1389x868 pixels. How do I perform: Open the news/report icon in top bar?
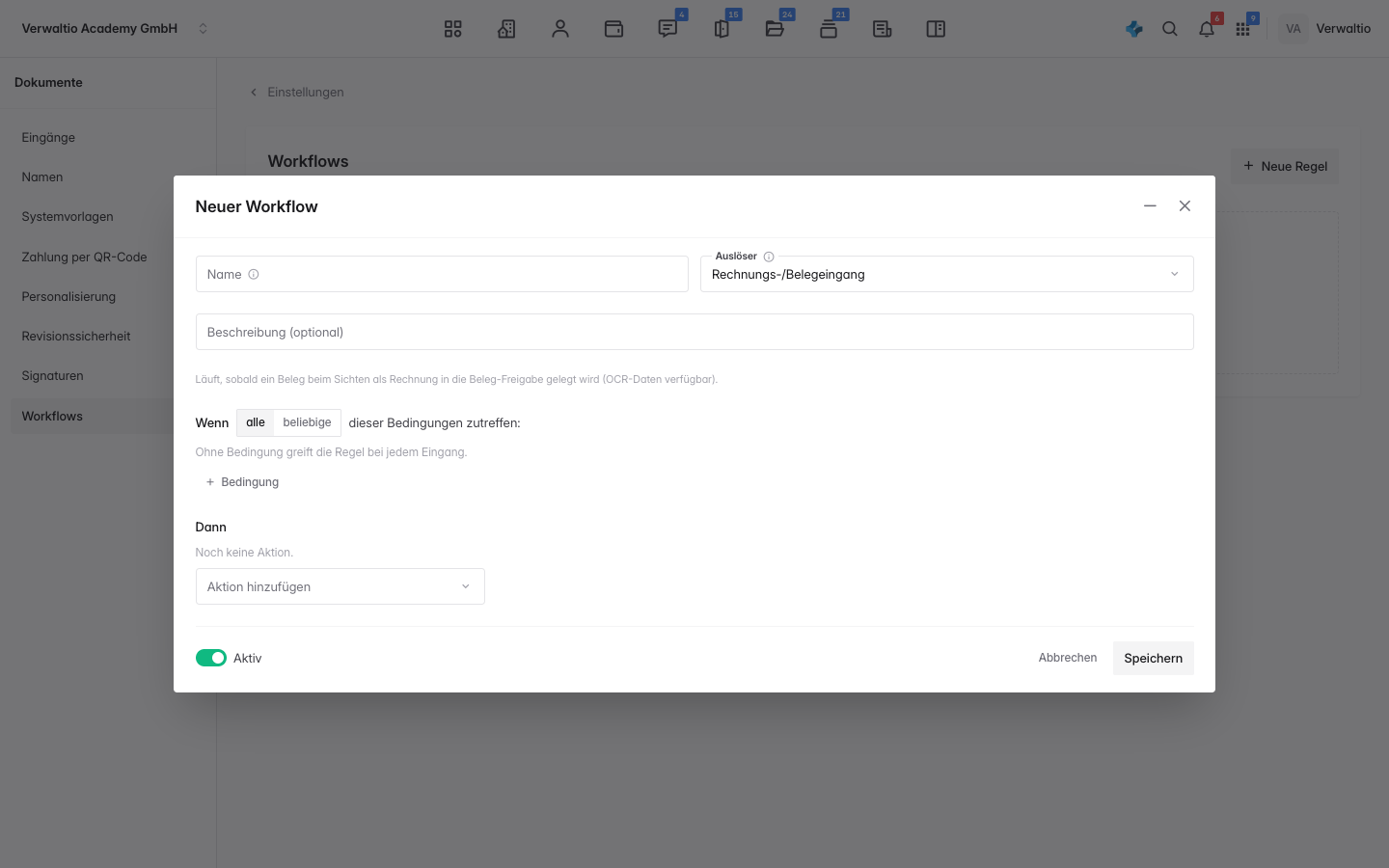pyautogui.click(x=882, y=29)
